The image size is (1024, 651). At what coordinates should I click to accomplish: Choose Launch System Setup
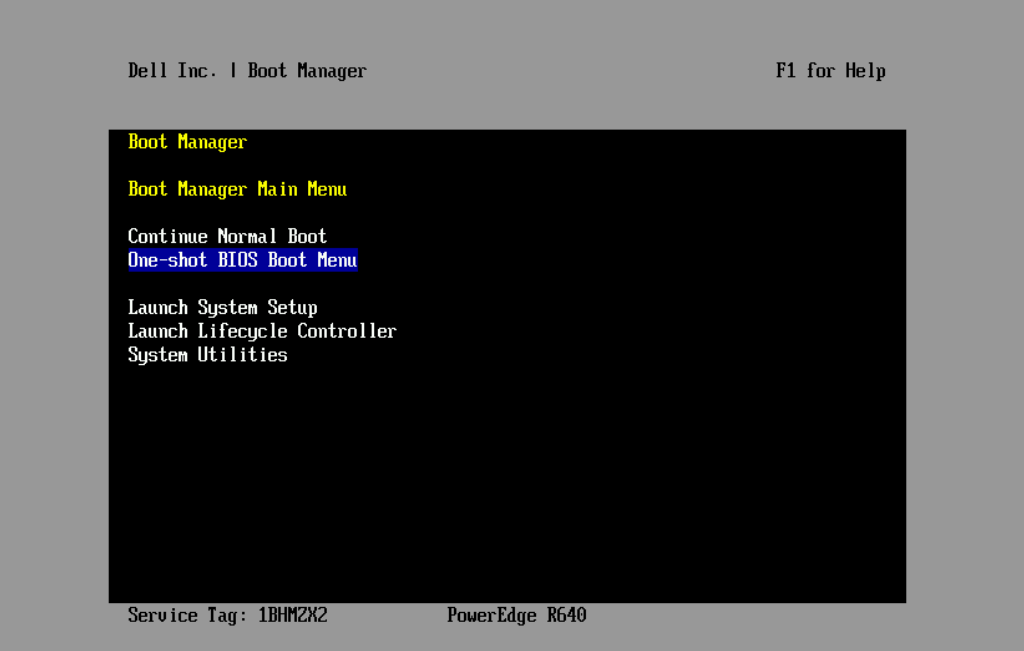[222, 308]
